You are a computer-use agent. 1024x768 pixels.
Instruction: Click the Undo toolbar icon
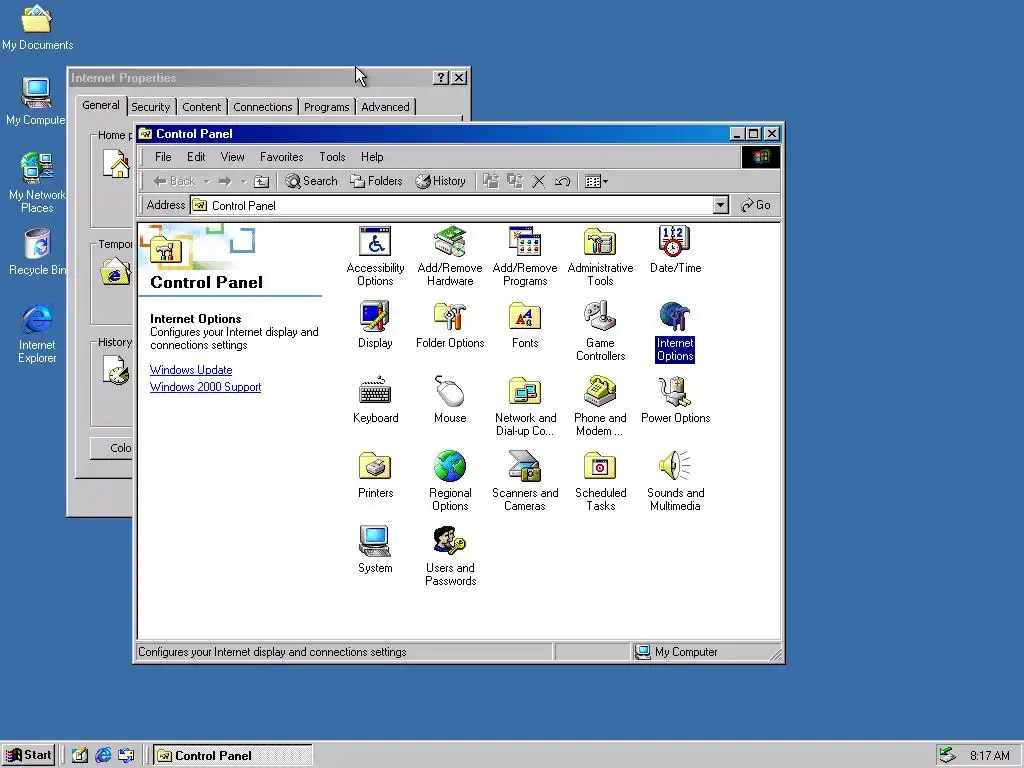pos(562,181)
